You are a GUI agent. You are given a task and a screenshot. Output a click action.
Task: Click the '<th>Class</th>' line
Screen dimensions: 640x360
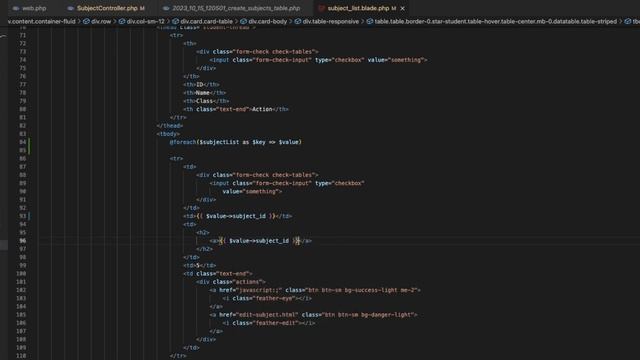click(206, 101)
